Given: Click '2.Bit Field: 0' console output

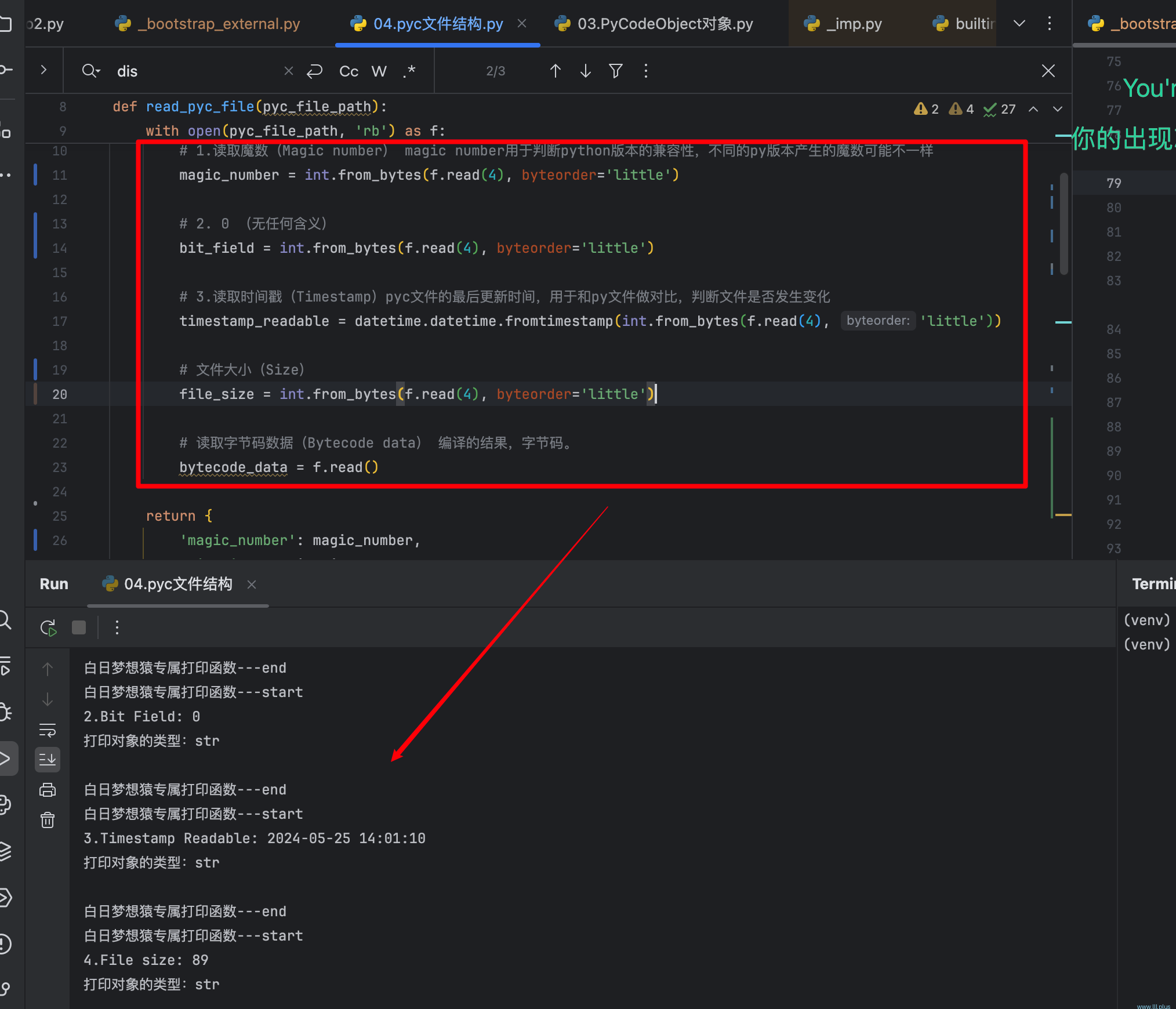Looking at the screenshot, I should click(142, 717).
